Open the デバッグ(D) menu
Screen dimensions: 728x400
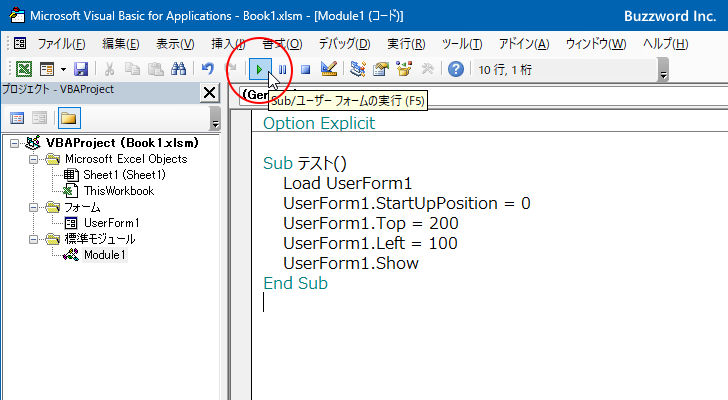(x=344, y=44)
